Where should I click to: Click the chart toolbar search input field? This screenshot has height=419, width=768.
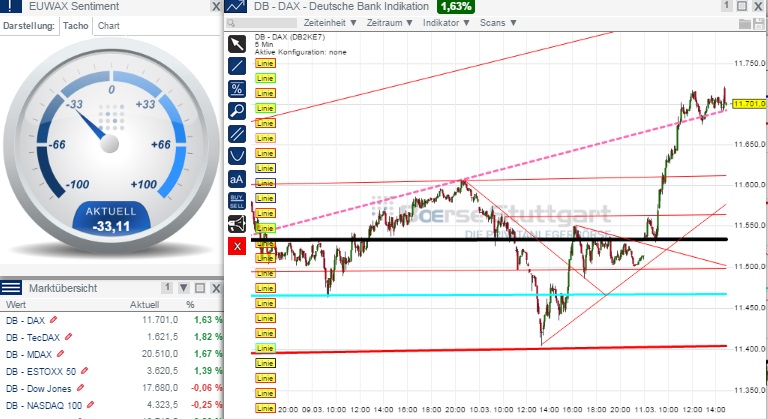pos(266,23)
